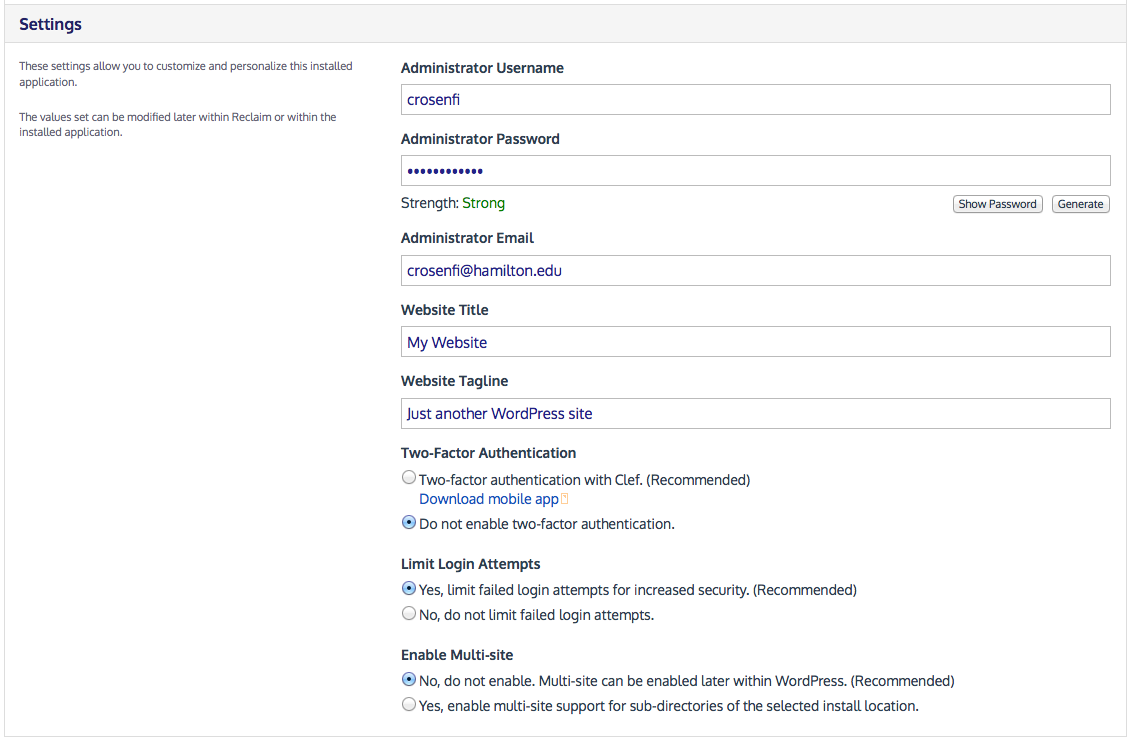Open external link icon beside Download mobile app
The height and width of the screenshot is (737, 1131).
[565, 498]
